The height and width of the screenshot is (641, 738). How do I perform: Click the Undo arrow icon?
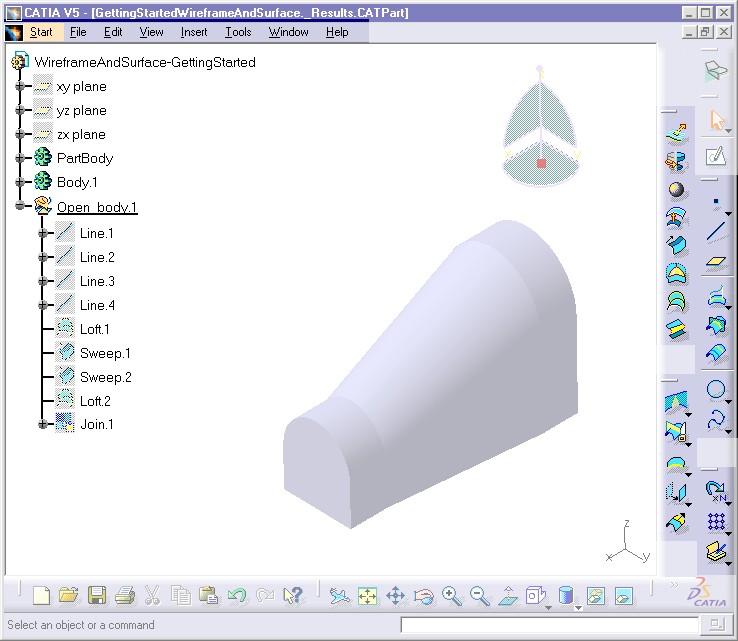237,596
